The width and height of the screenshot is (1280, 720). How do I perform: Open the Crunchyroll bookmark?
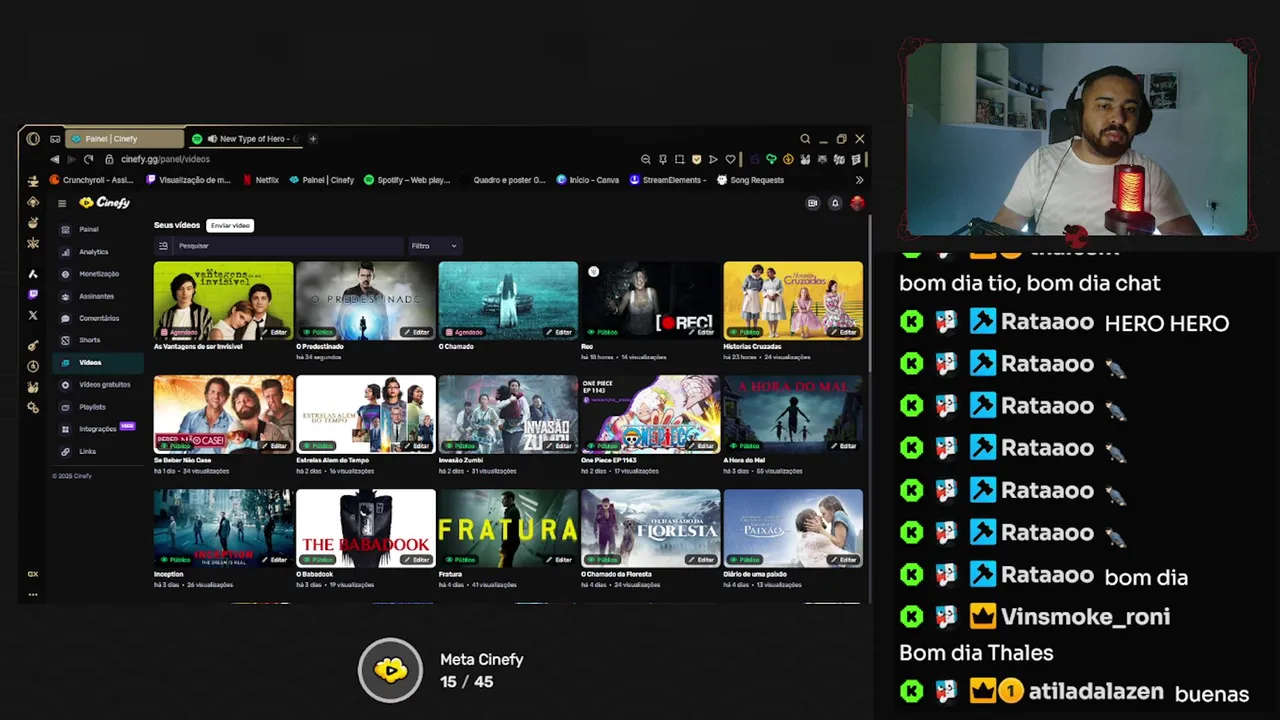tap(91, 180)
